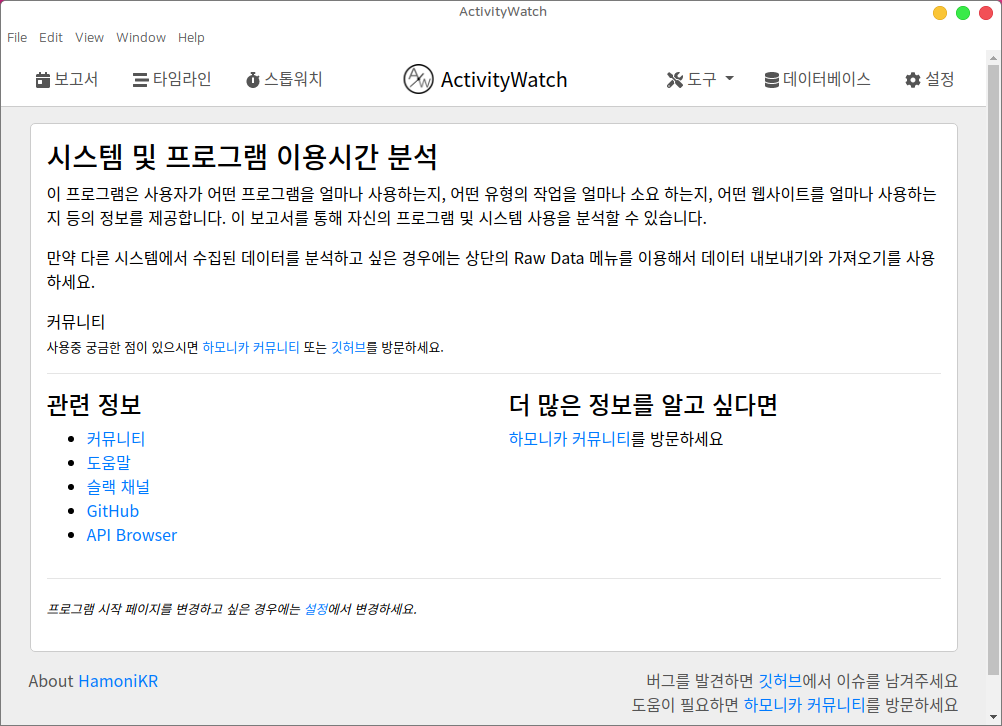Screen dimensions: 1002x726
Task: Click the wrench tools icon beside 도구
Action: point(674,80)
